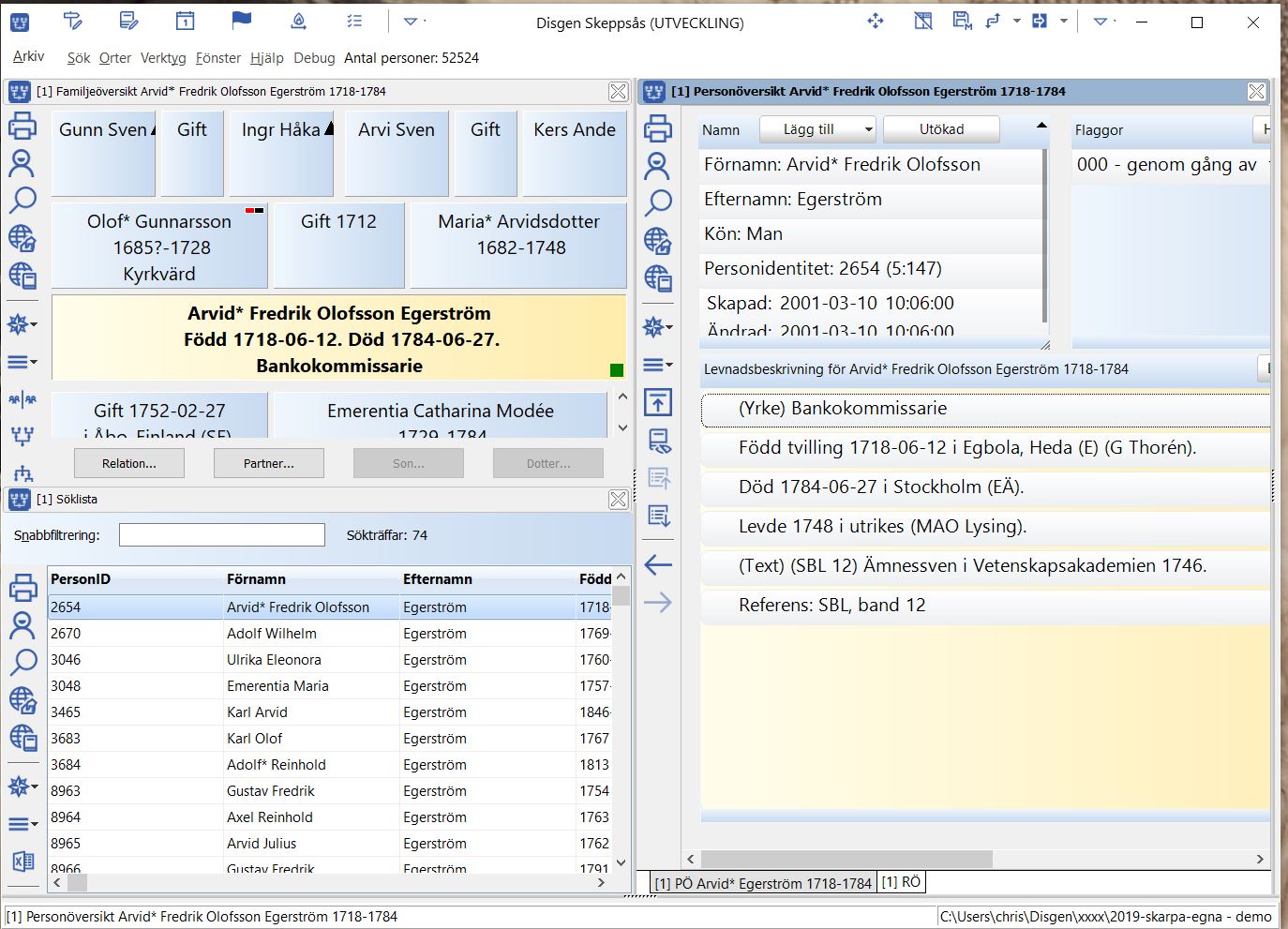Click the boxed up-arrow icon in the Personöversikt sidebar
Screen dimensions: 1288x929
coord(658,403)
